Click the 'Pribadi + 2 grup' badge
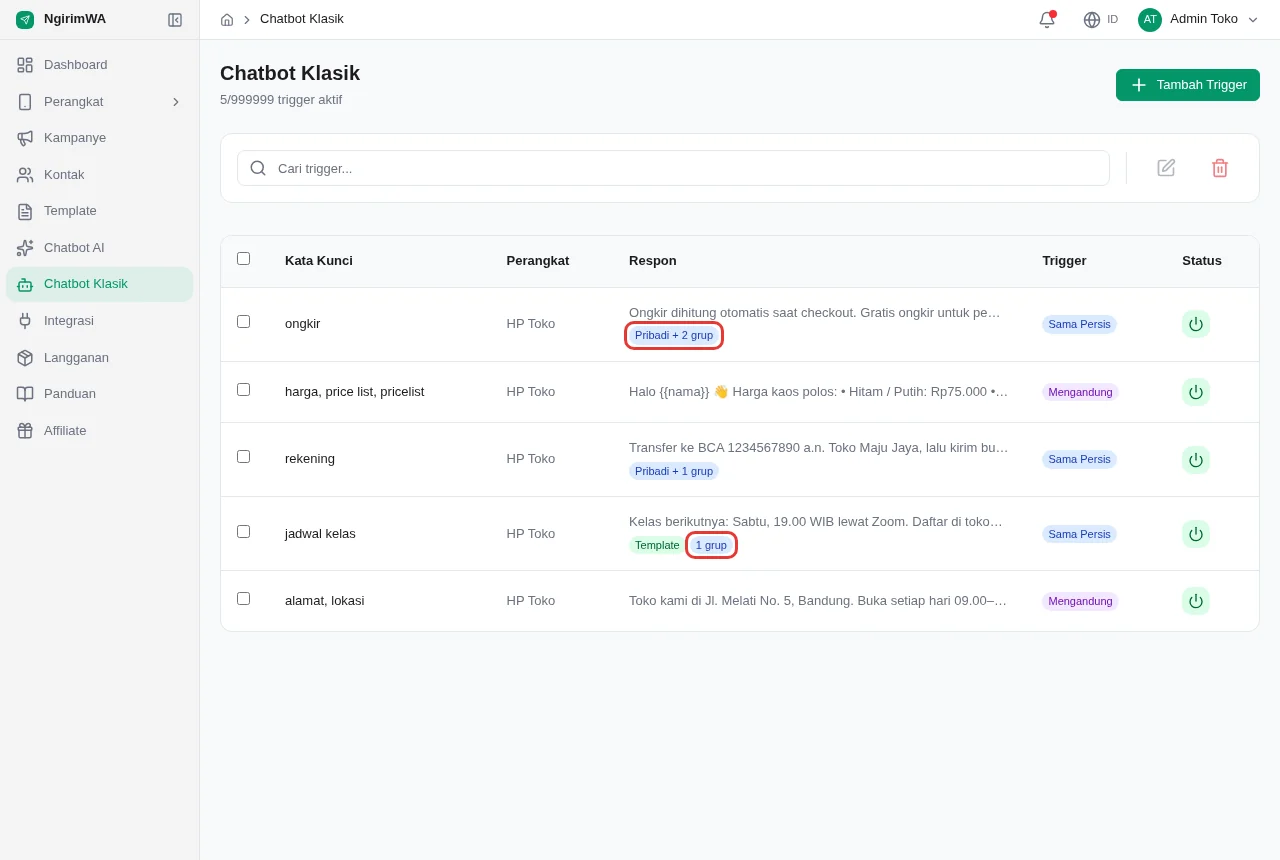1280x860 pixels. tap(674, 335)
